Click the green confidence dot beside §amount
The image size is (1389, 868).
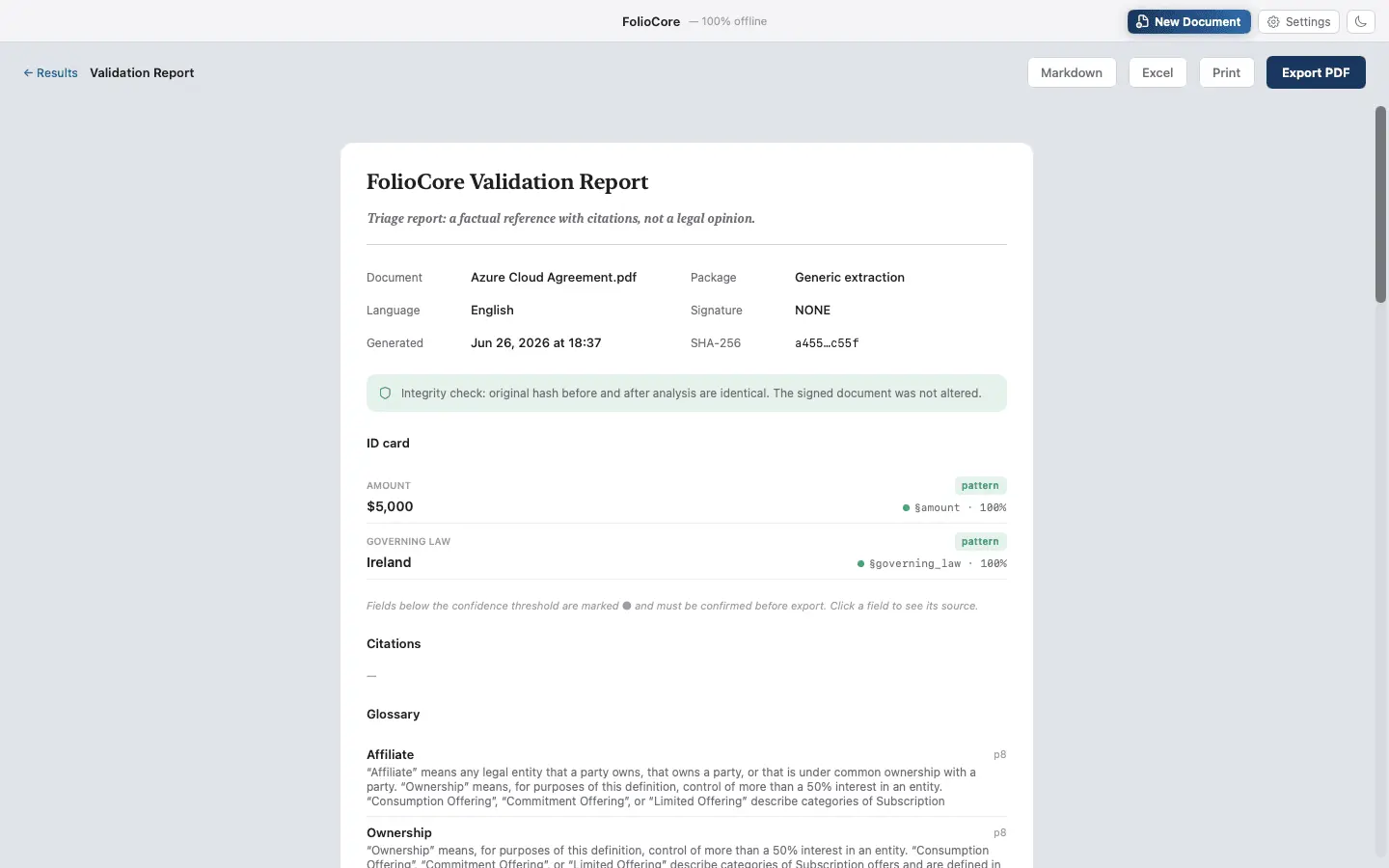click(906, 507)
